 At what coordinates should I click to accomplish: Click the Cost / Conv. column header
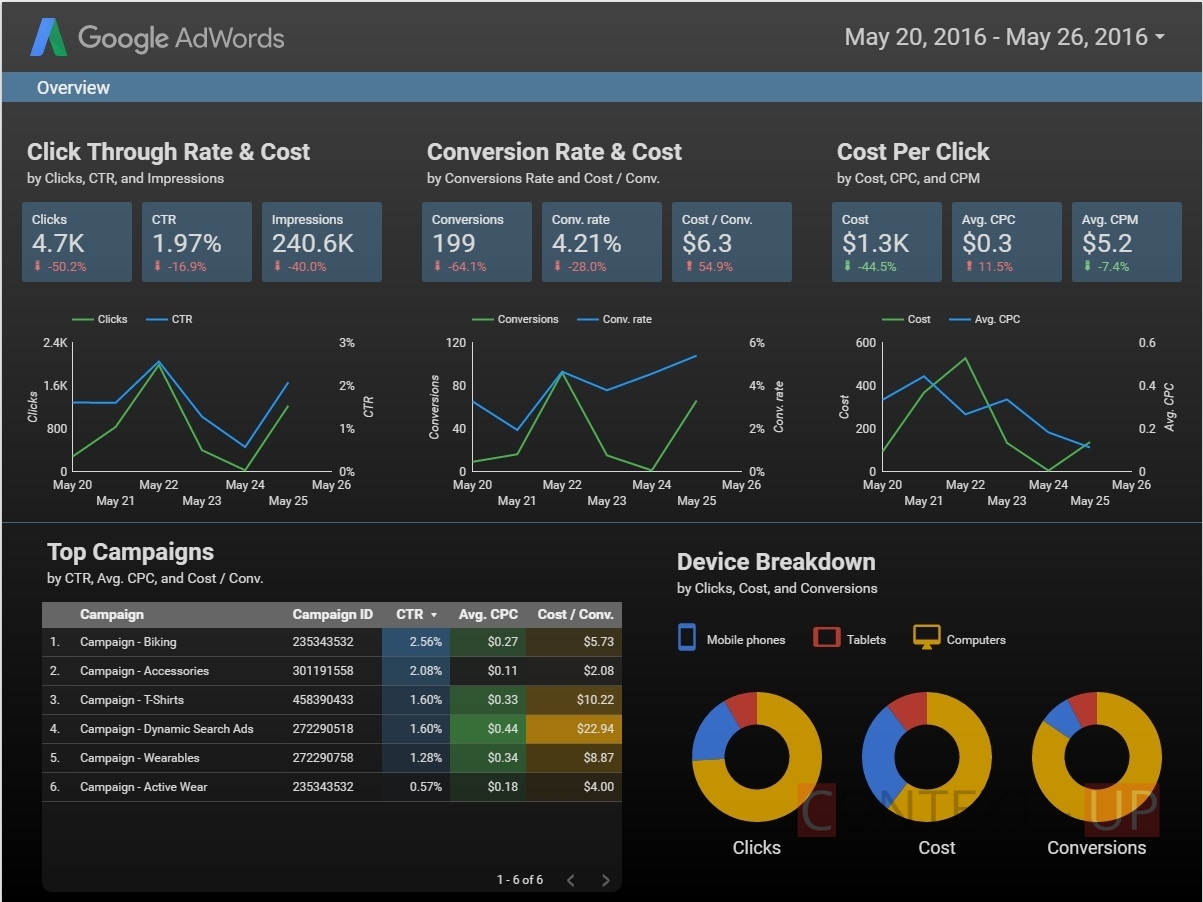576,614
